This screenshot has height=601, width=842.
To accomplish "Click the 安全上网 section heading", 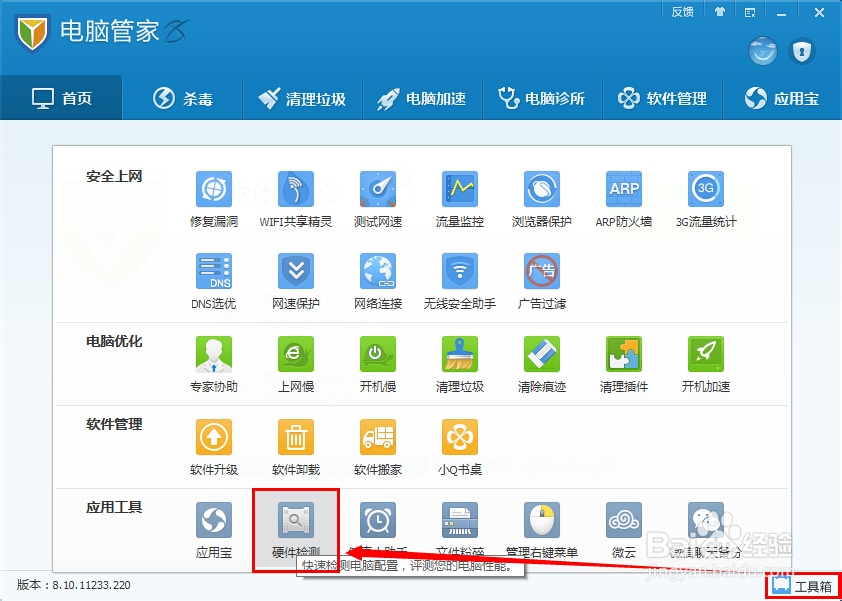I will 114,176.
